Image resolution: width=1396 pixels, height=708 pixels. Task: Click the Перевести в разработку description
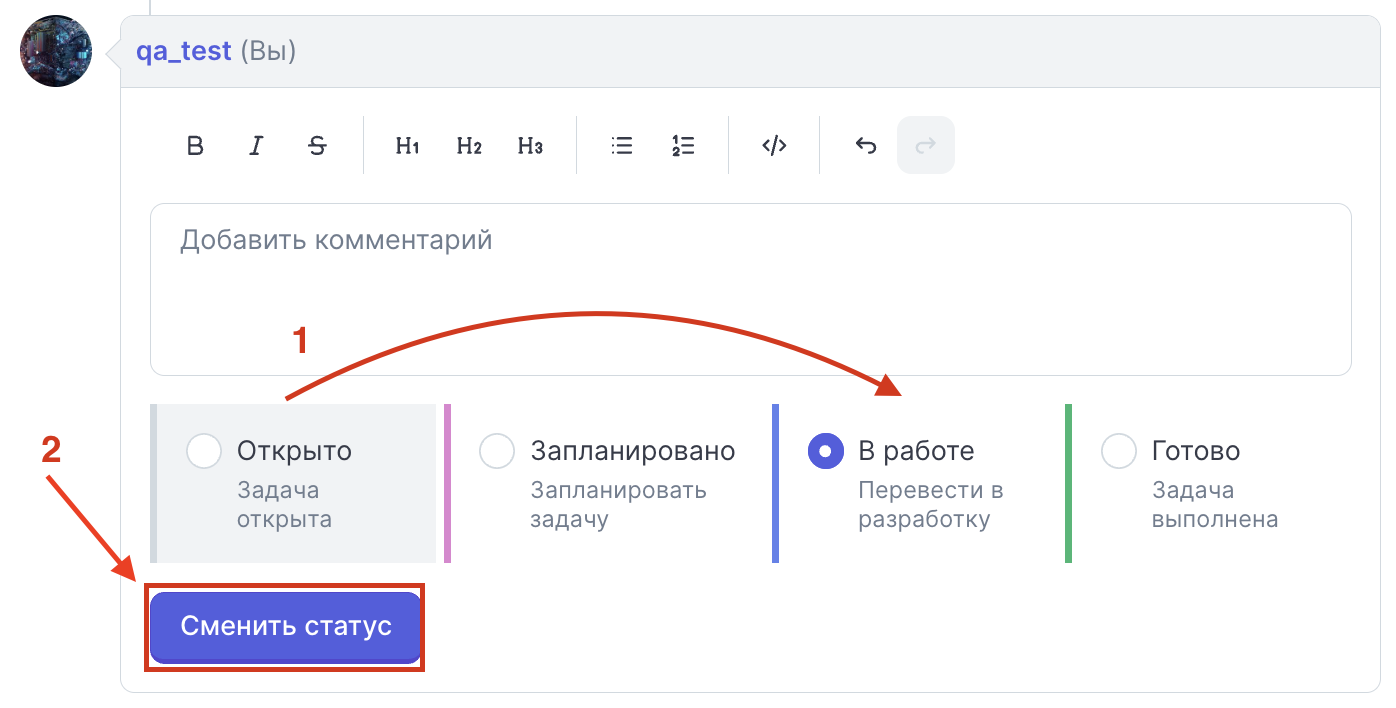(931, 505)
